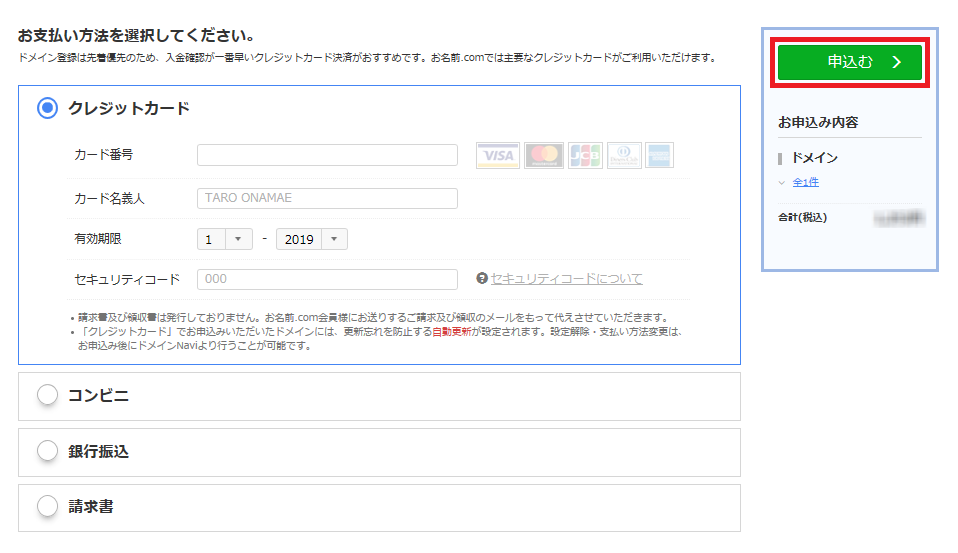Viewport: 958px width, 553px height.
Task: Click the security code help question icon
Action: (482, 278)
